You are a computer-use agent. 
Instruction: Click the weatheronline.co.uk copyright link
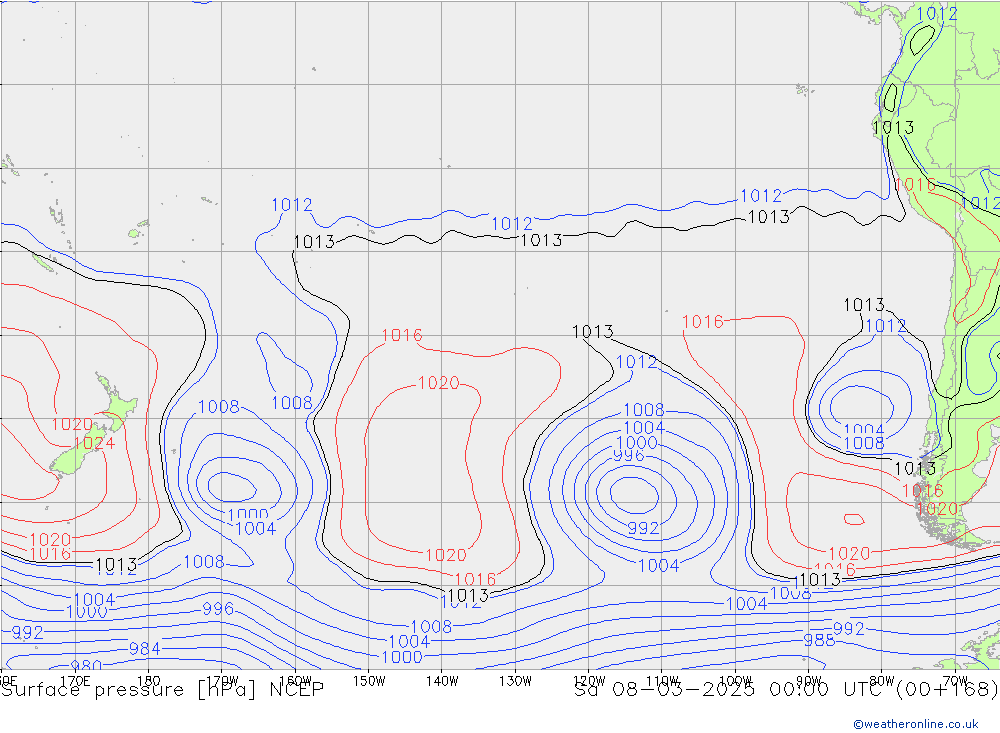point(916,724)
